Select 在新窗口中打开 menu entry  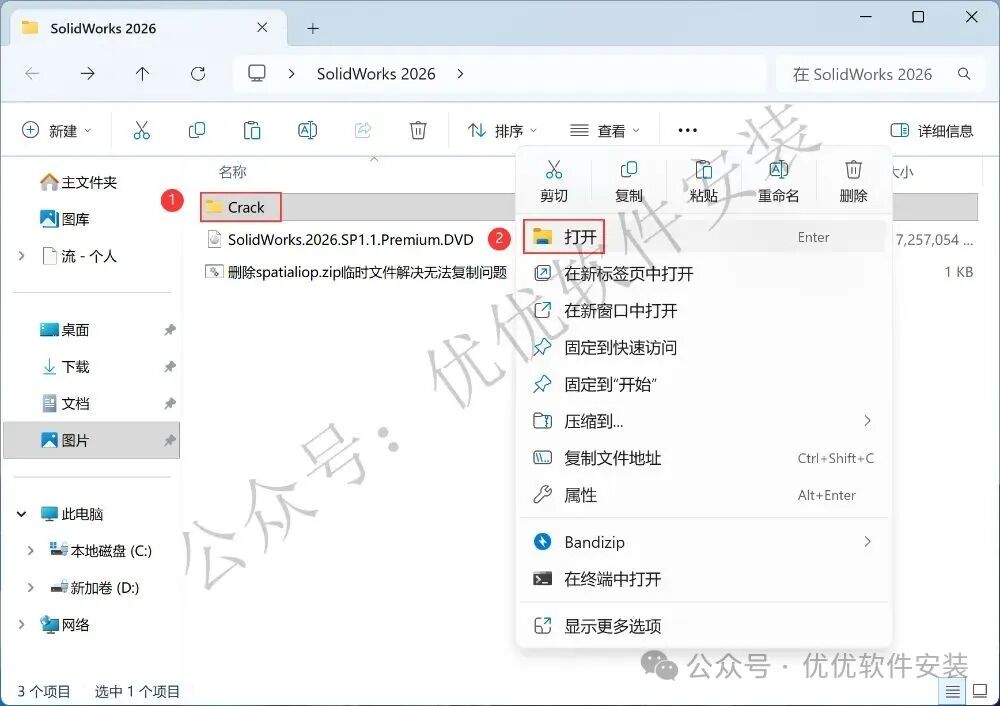click(703, 311)
